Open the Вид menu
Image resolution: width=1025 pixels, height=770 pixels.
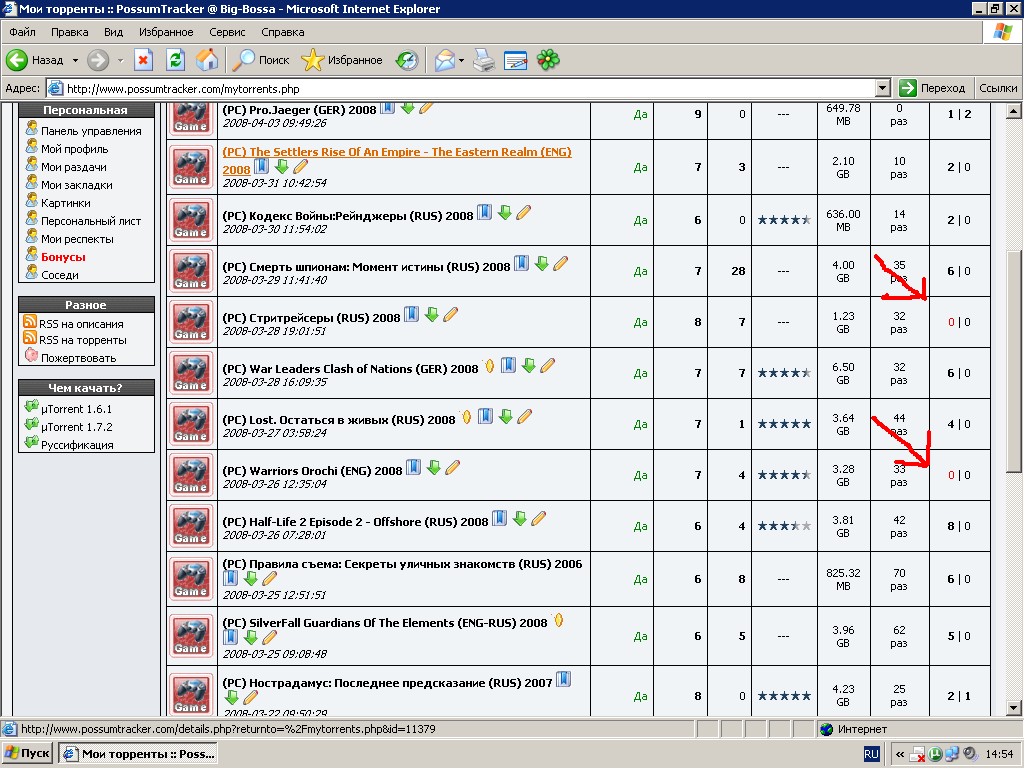point(113,32)
